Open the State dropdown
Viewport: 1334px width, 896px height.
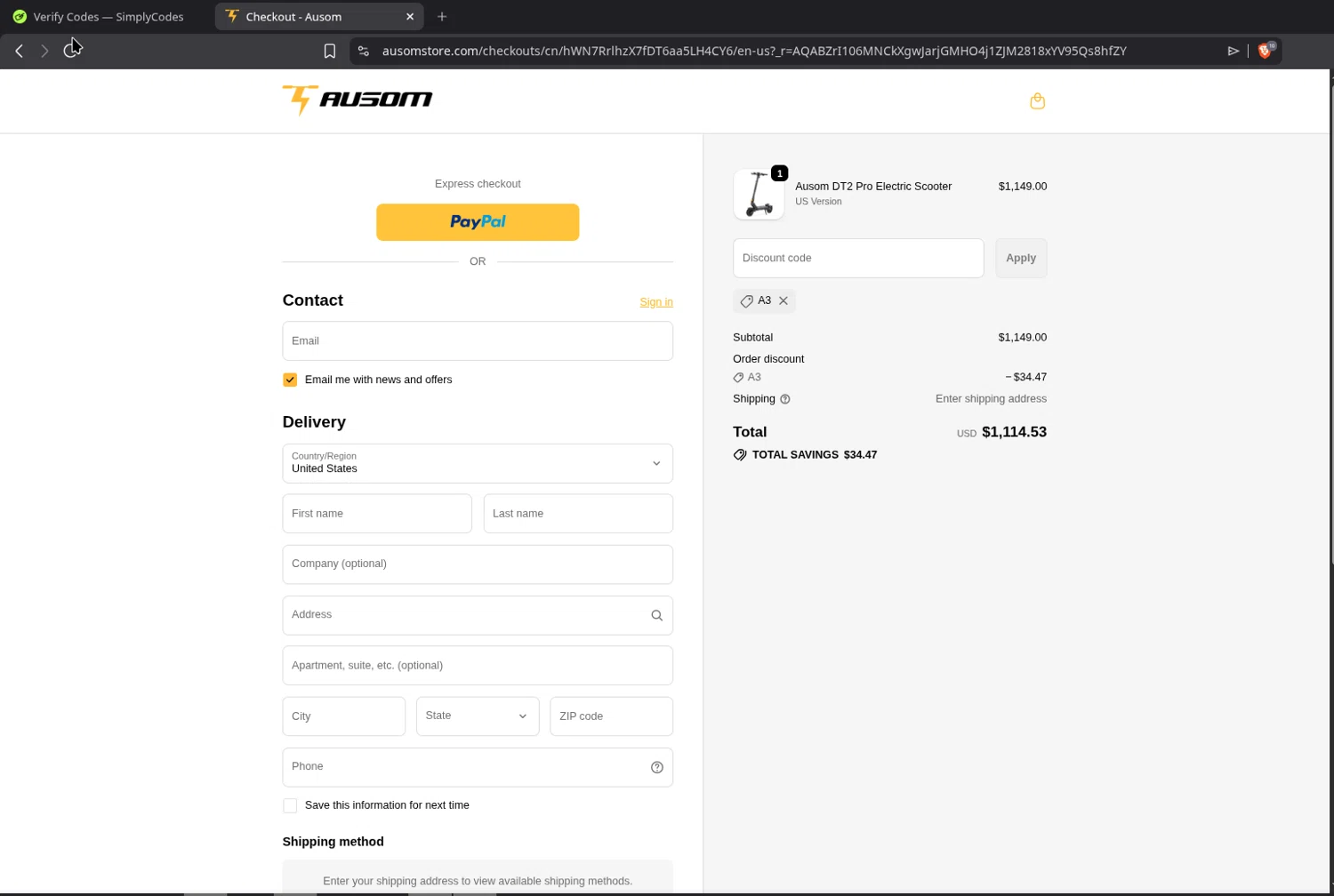pyautogui.click(x=478, y=716)
